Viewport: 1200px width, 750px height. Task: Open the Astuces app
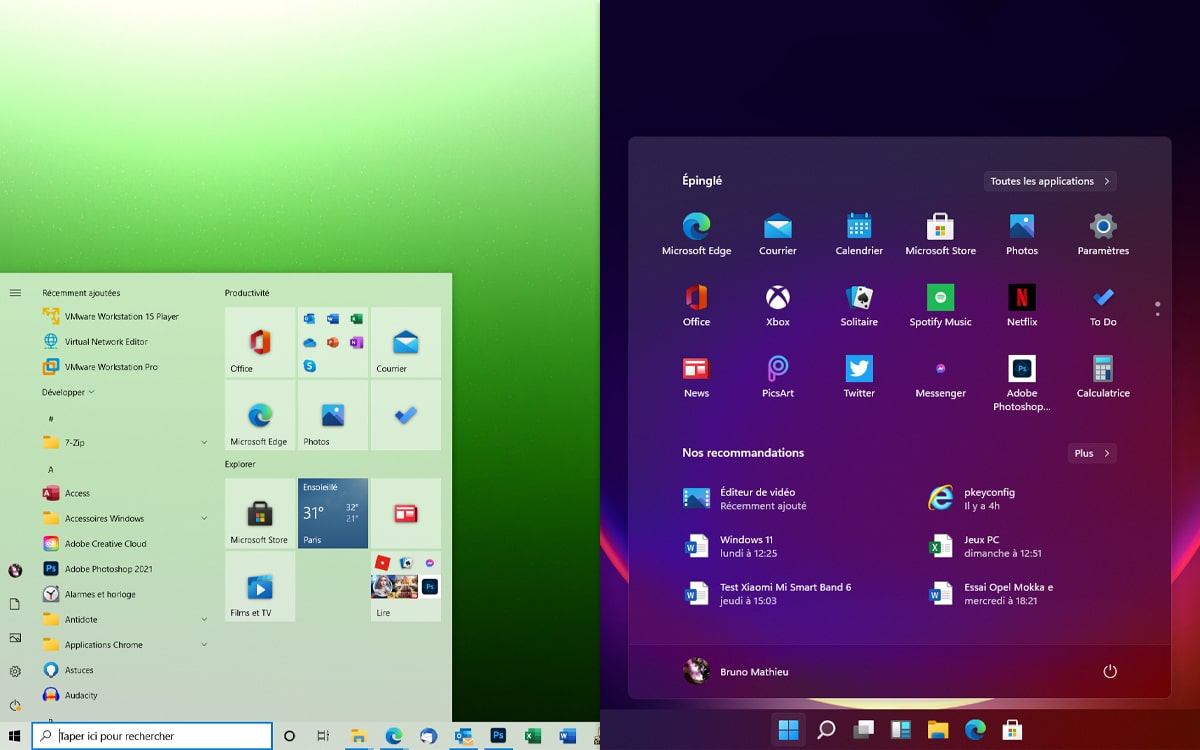pyautogui.click(x=68, y=670)
